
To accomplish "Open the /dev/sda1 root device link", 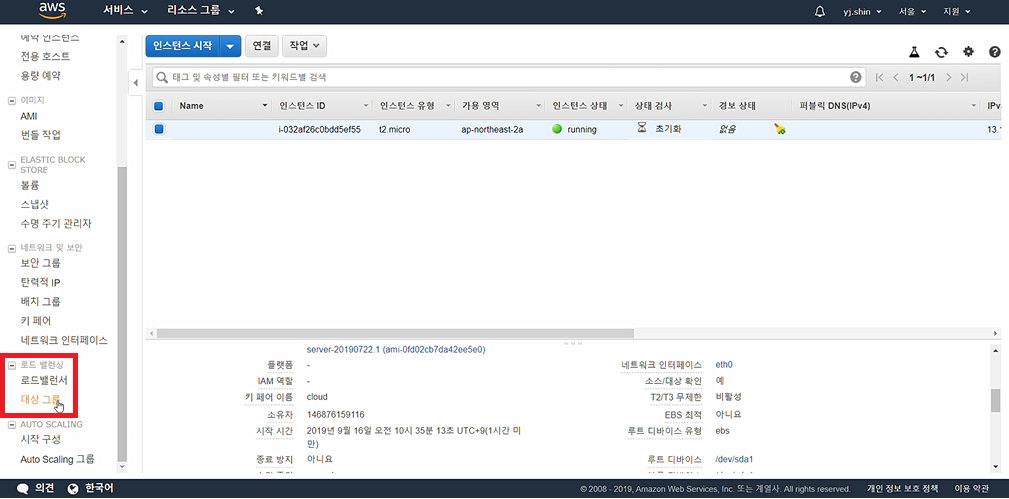I will [x=734, y=459].
